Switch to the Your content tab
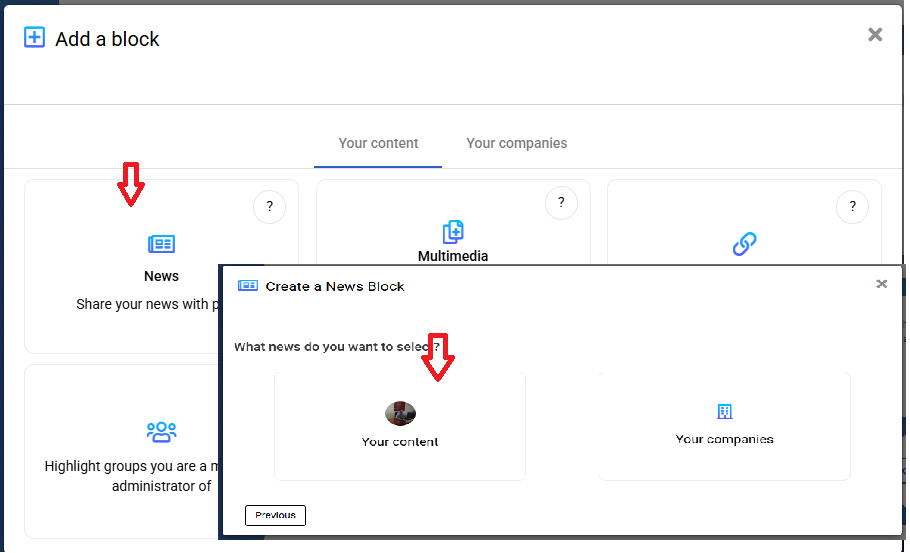Image resolution: width=910 pixels, height=553 pixels. (x=378, y=143)
